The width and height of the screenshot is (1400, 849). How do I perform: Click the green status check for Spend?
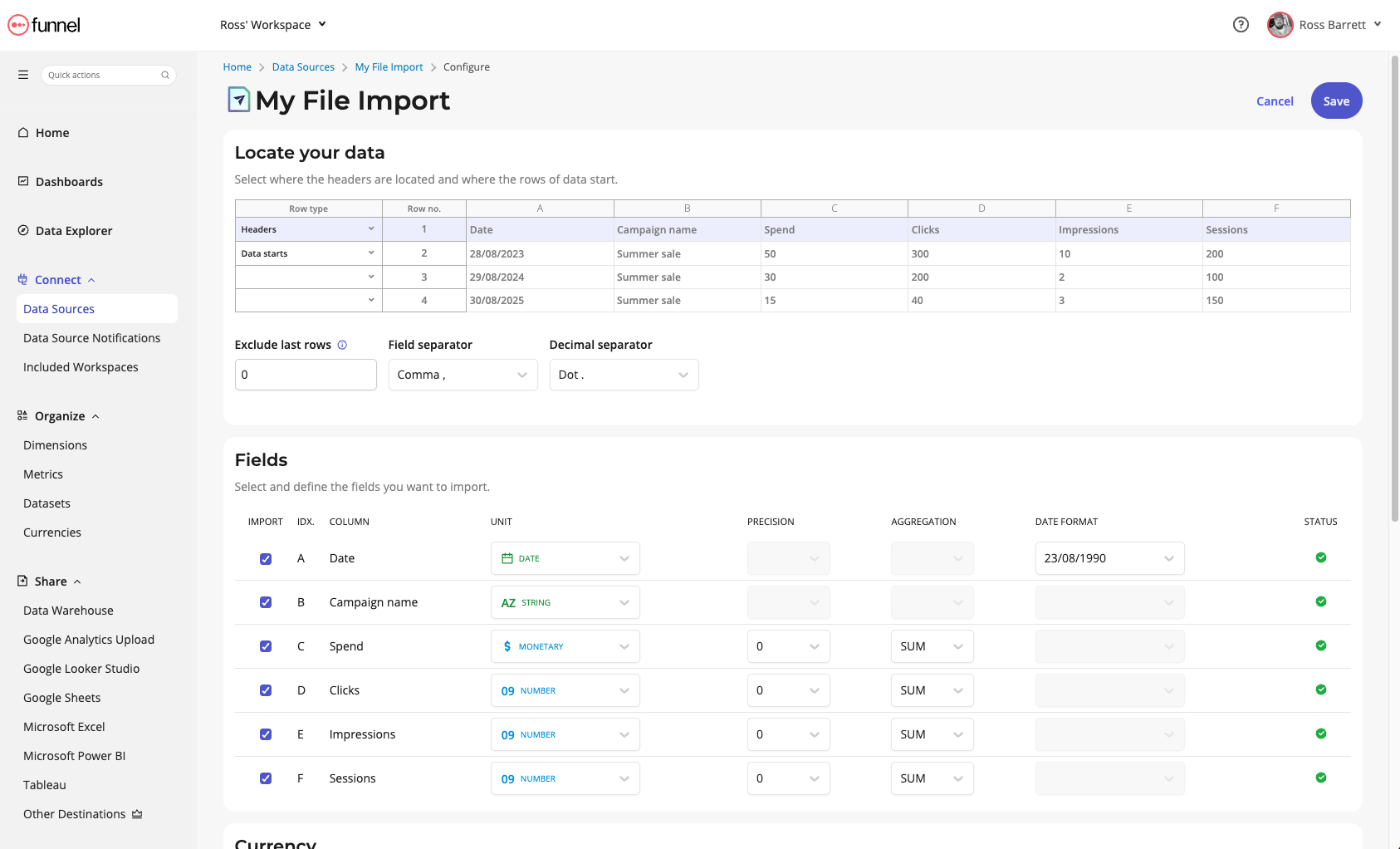click(x=1320, y=645)
